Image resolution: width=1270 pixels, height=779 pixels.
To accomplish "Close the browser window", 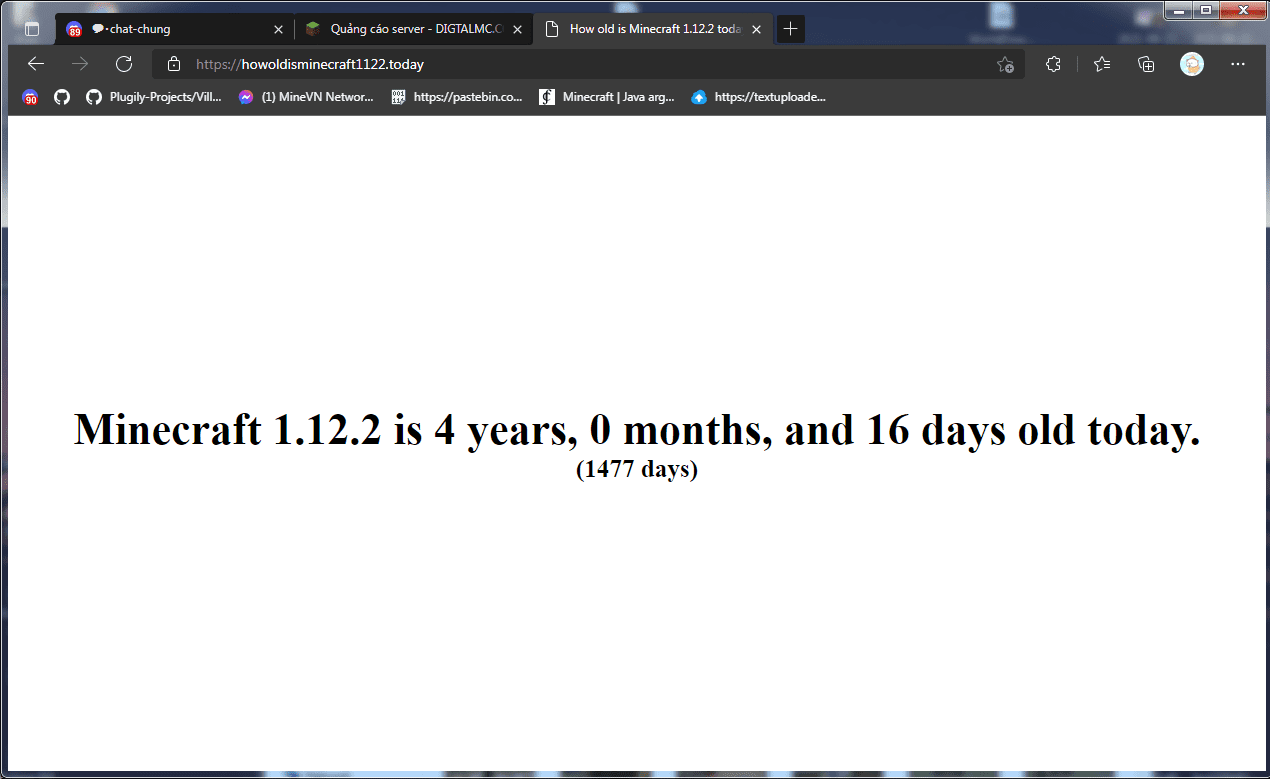I will pyautogui.click(x=1242, y=10).
